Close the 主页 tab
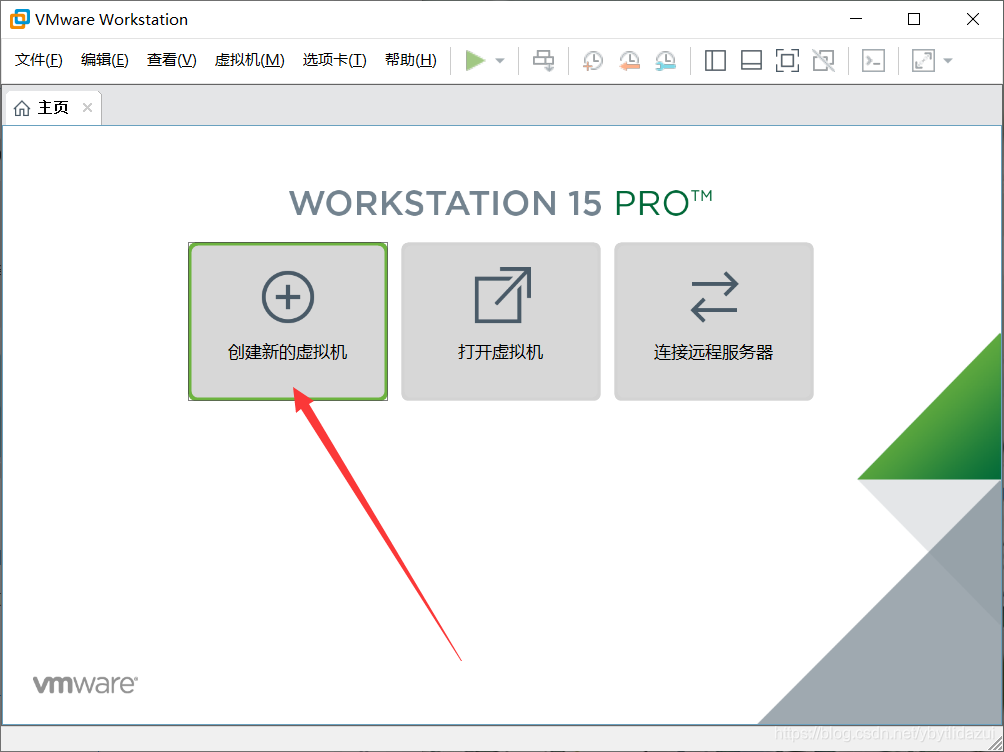 tap(88, 108)
